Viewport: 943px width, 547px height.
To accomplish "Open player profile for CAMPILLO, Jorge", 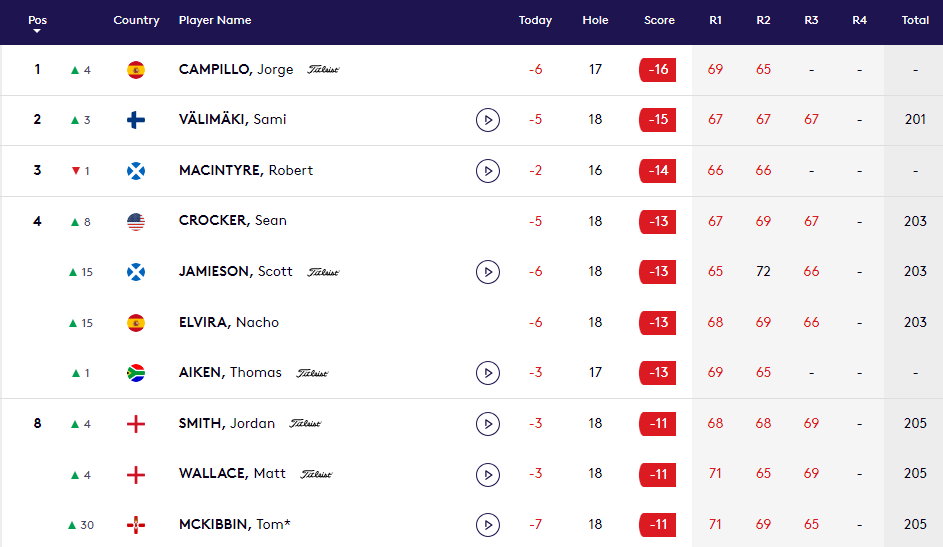I will (x=236, y=70).
